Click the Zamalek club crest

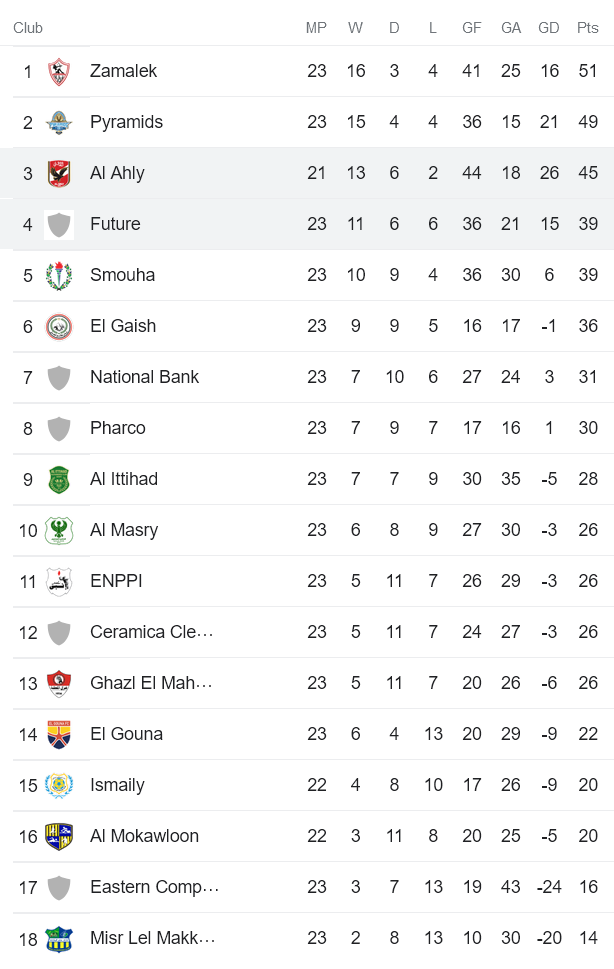tap(60, 71)
